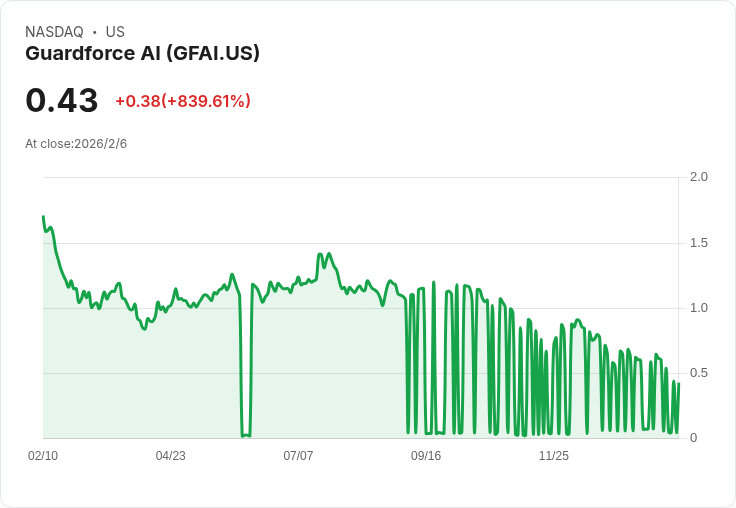Select the 1.5 y-axis label
This screenshot has width=736, height=508.
[x=699, y=242]
